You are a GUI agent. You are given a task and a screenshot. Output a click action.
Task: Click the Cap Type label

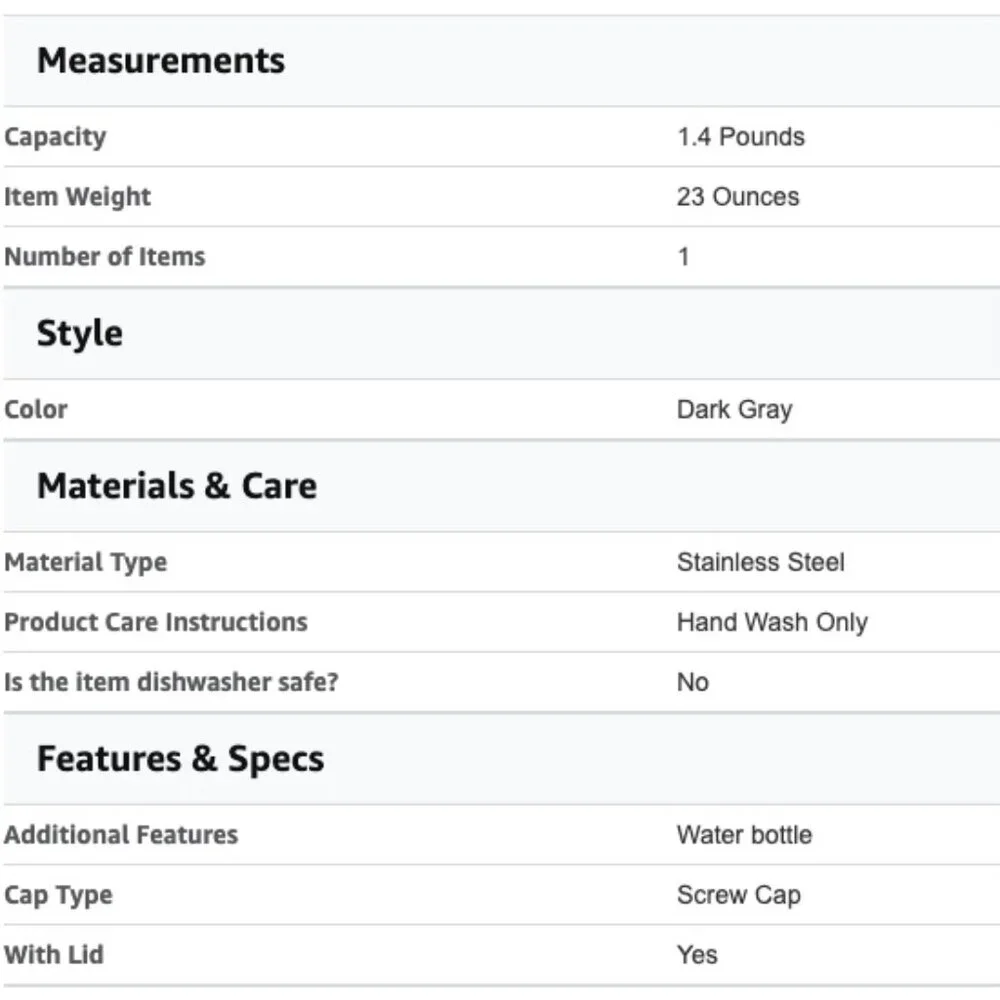(x=59, y=895)
